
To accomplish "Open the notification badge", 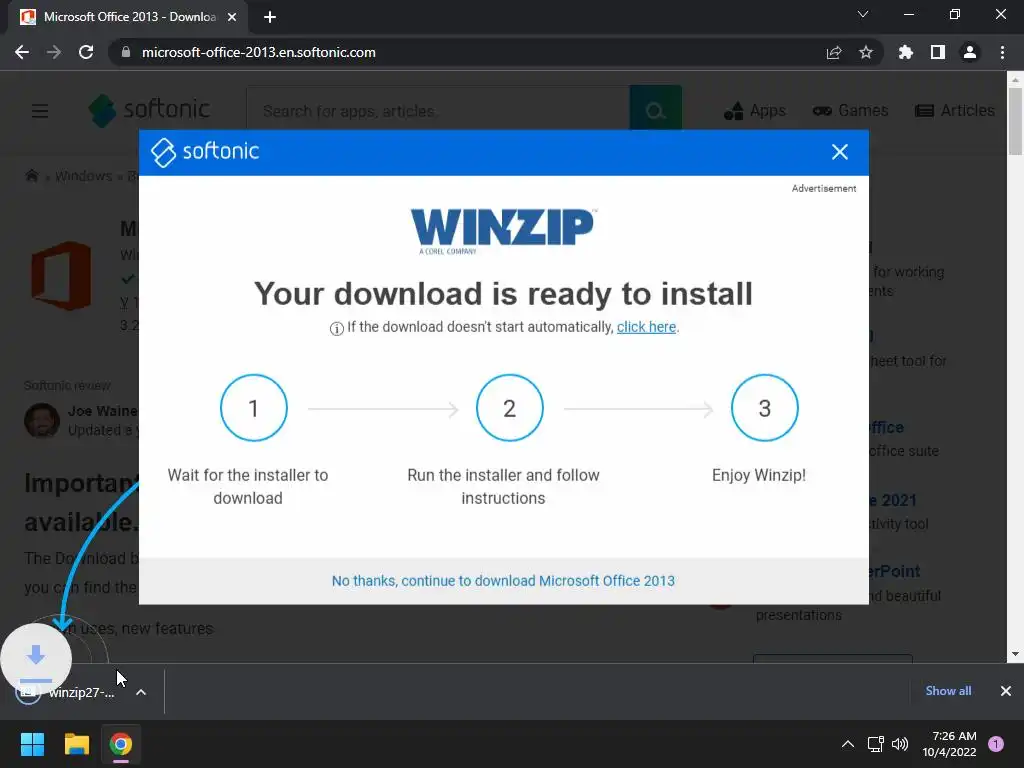I will (x=996, y=744).
